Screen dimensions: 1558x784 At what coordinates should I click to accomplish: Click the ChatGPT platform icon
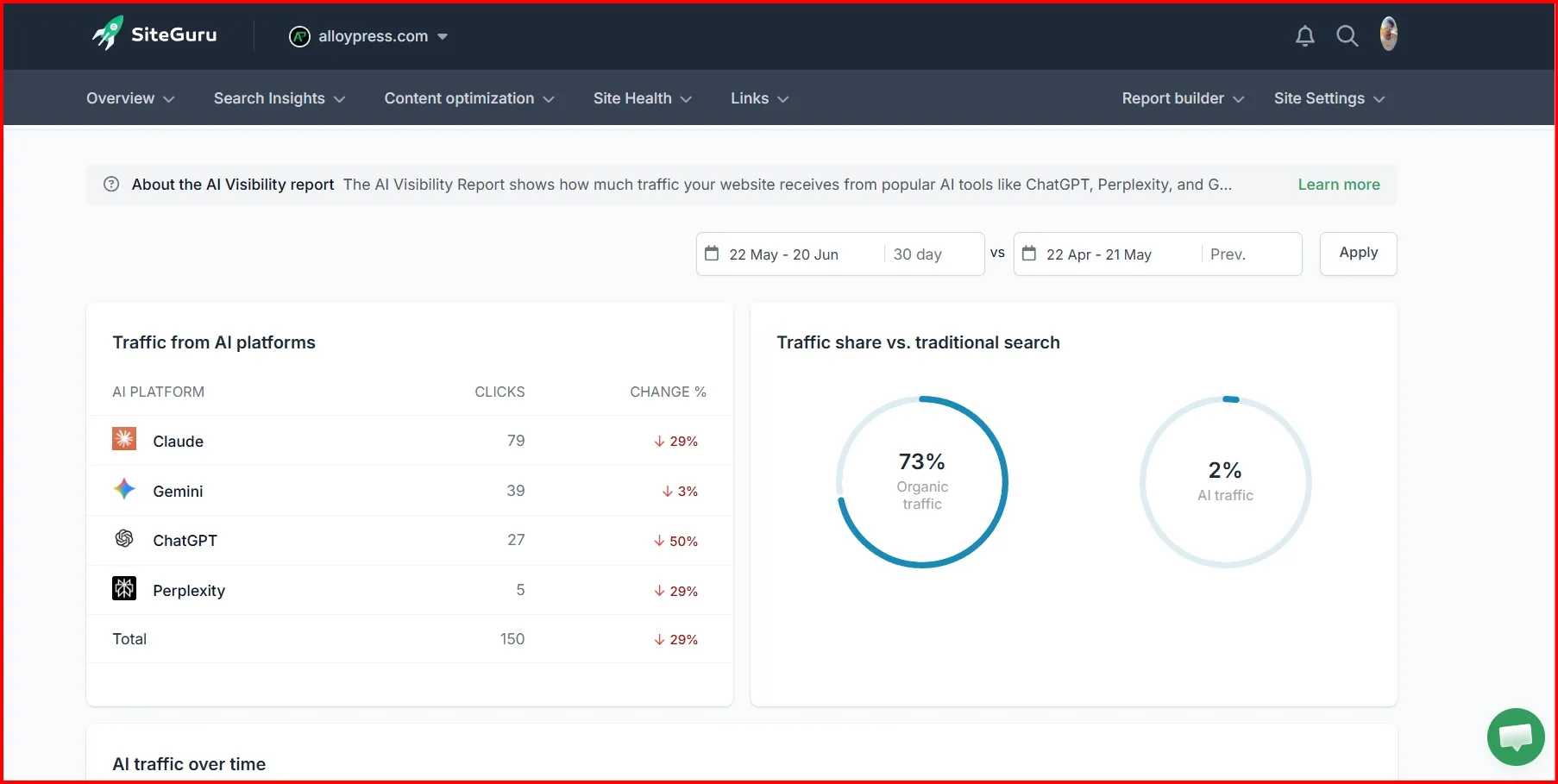[124, 539]
